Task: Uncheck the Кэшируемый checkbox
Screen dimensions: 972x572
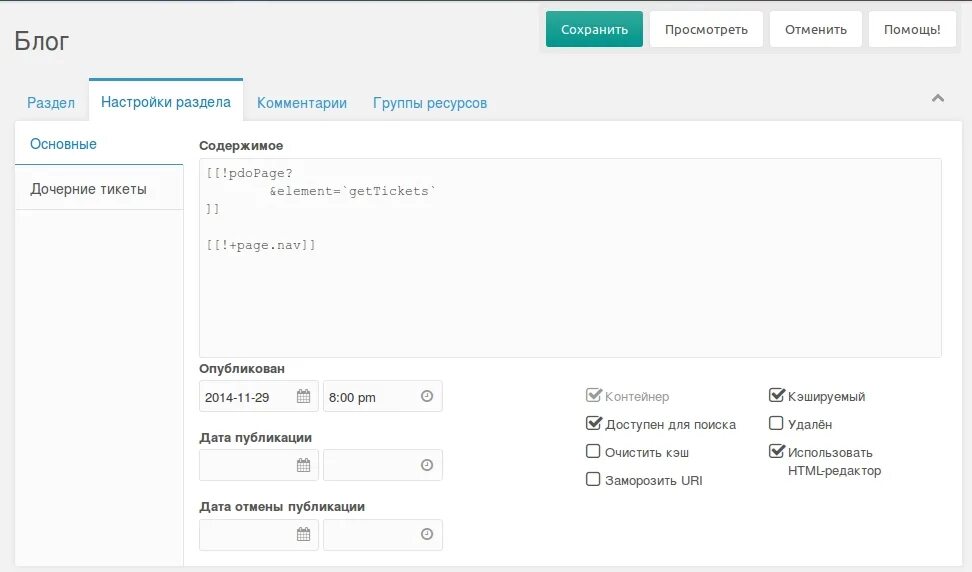Action: coord(776,395)
